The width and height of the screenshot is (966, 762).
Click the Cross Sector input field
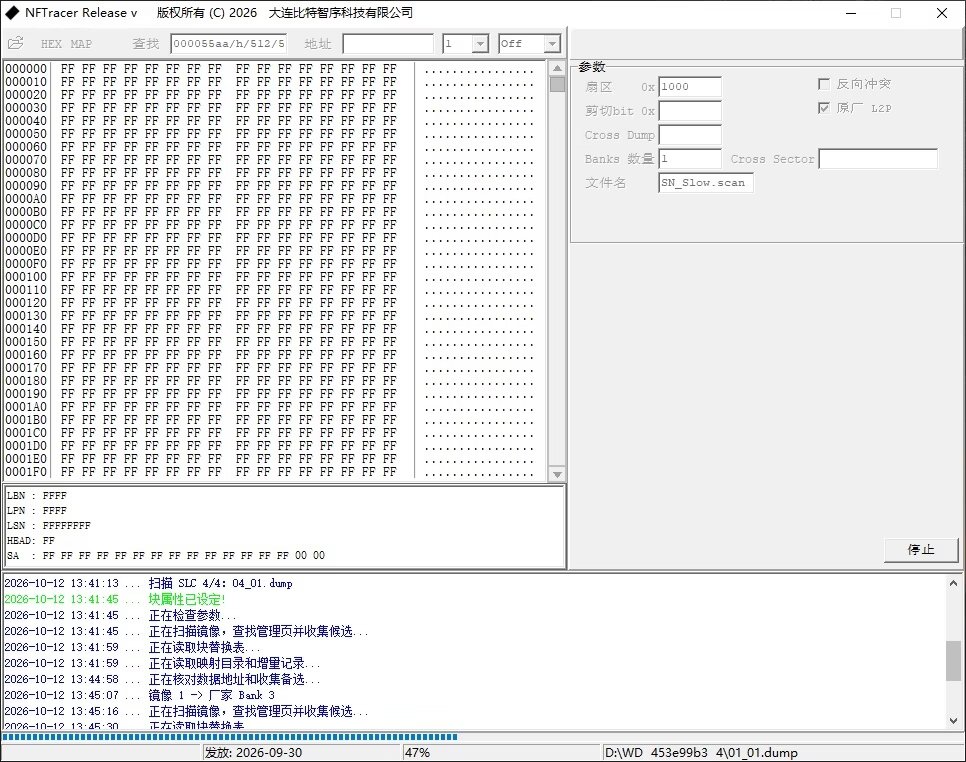[878, 159]
